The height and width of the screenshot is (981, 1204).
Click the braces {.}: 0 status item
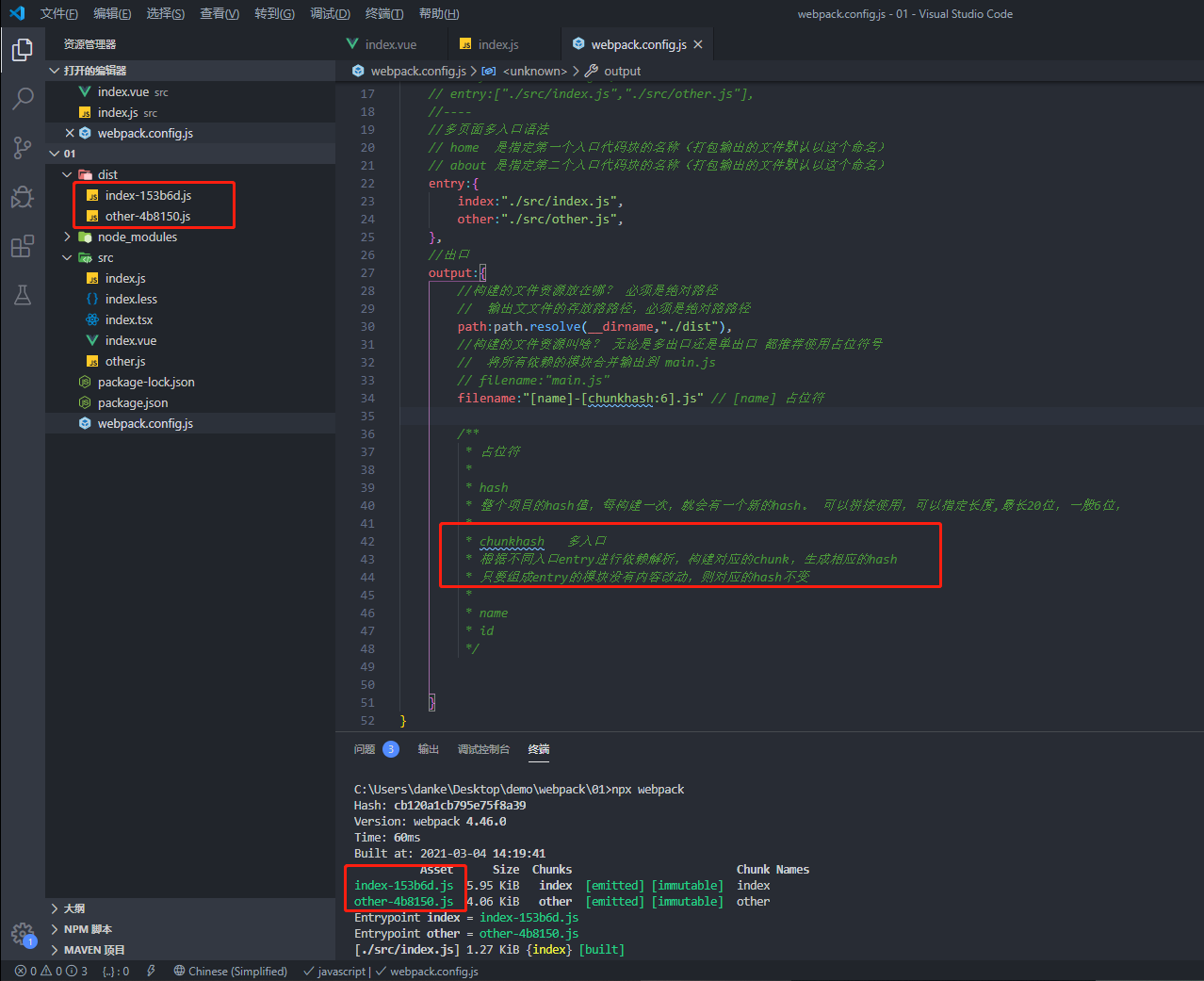(116, 971)
